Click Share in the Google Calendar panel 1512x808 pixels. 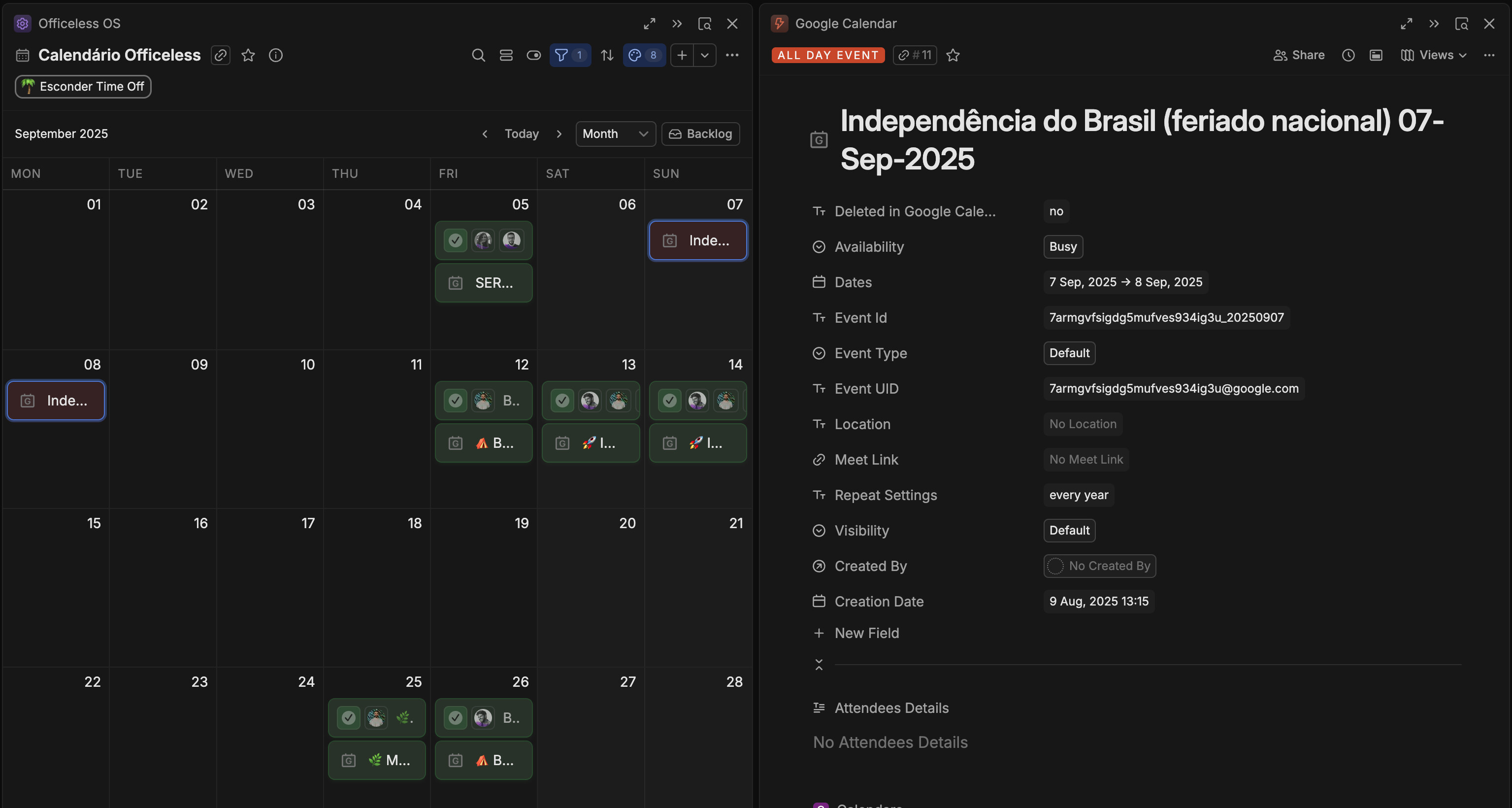coord(1299,55)
